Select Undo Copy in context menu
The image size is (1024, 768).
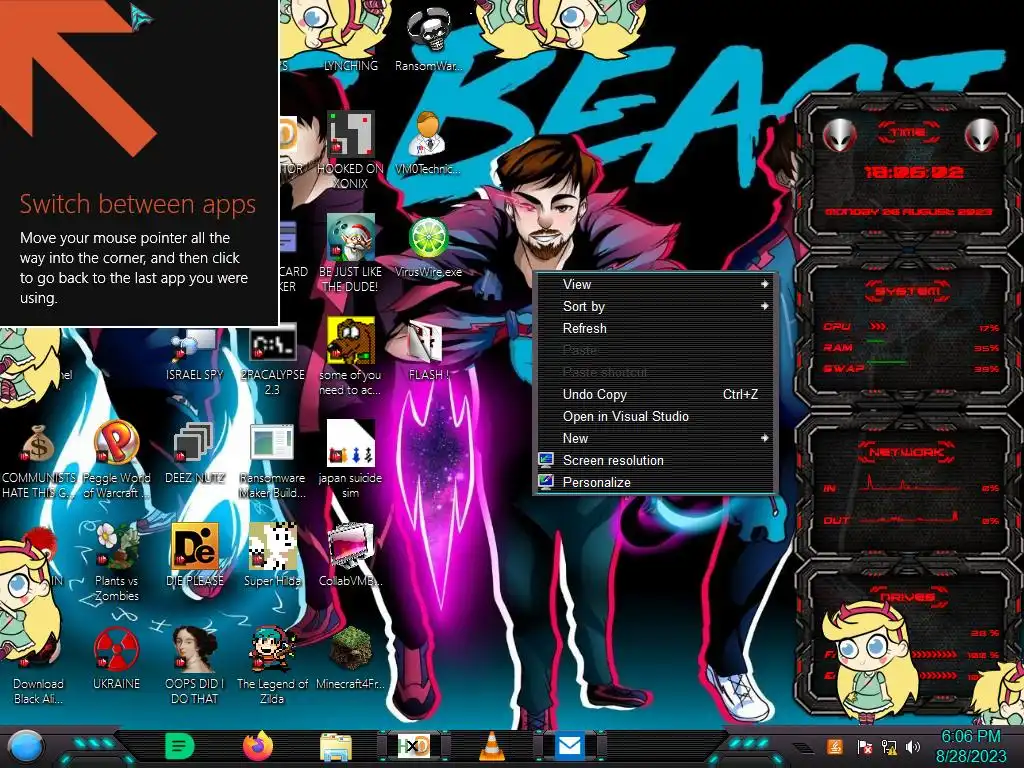(x=655, y=394)
